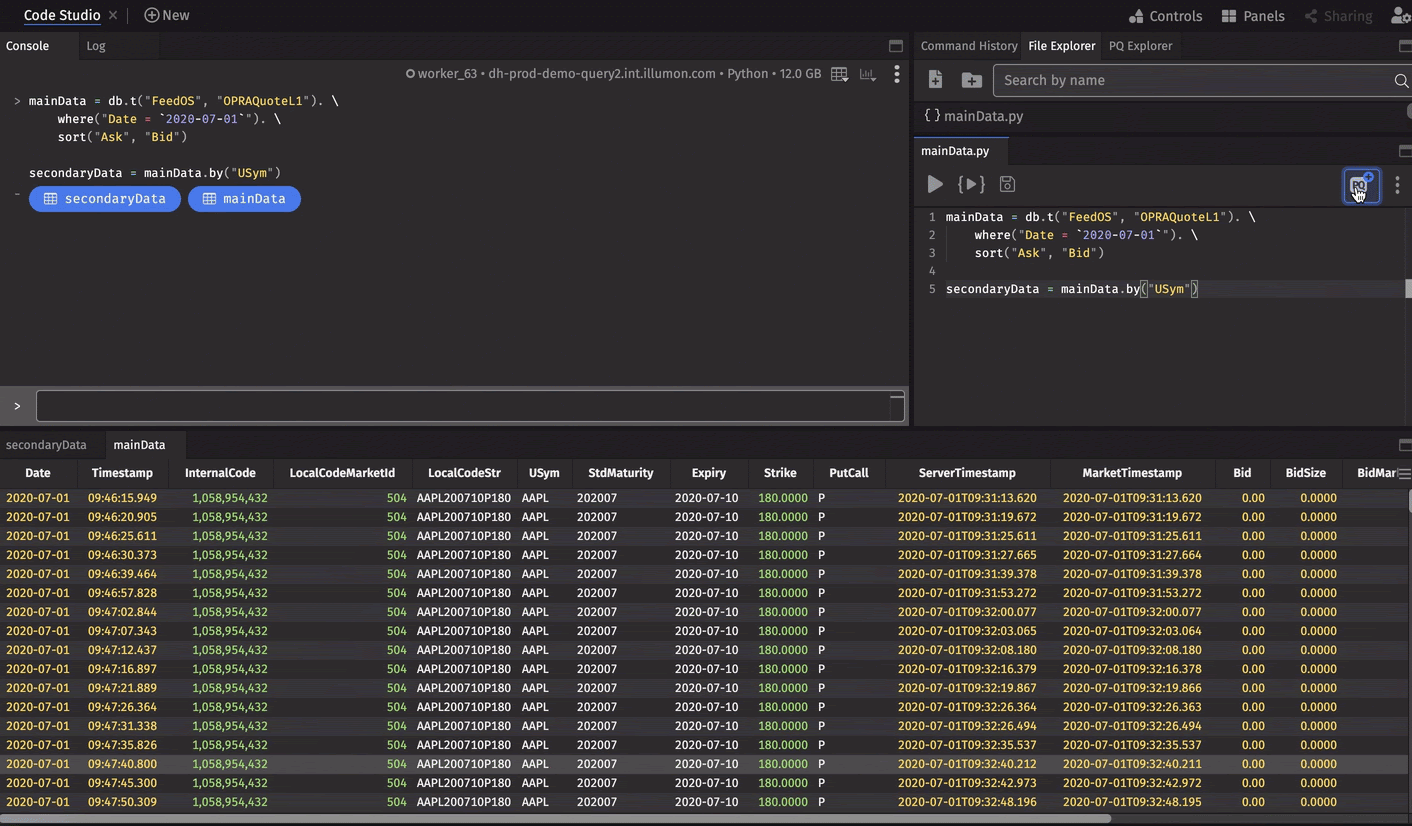Viewport: 1412px width, 826px height.
Task: Create a new file in File Explorer
Action: [935, 80]
